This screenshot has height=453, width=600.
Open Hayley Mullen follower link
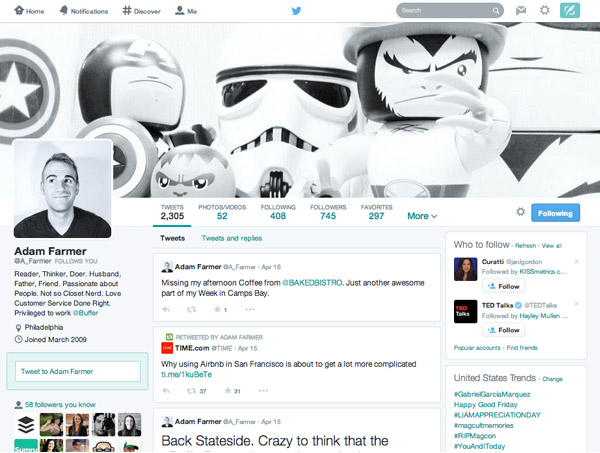click(540, 316)
